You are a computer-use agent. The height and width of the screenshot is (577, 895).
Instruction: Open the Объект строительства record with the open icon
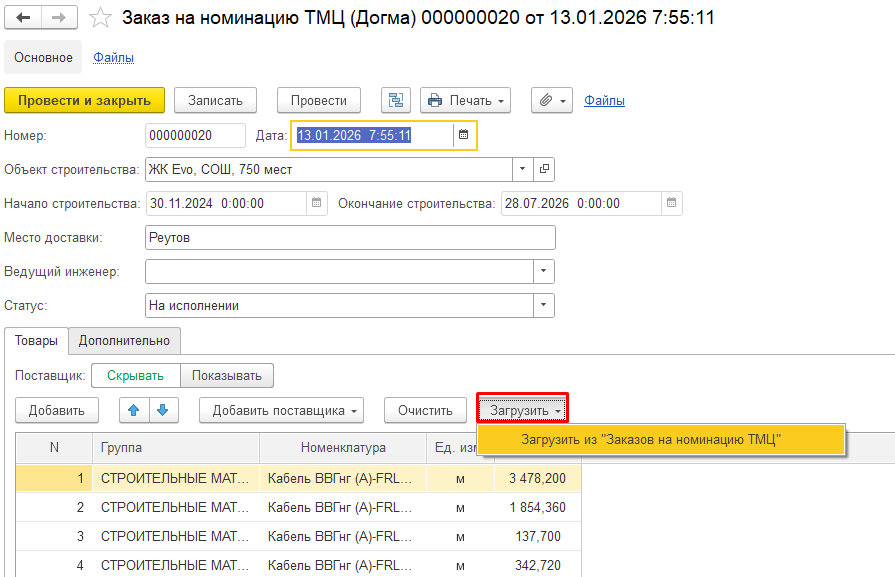(544, 169)
